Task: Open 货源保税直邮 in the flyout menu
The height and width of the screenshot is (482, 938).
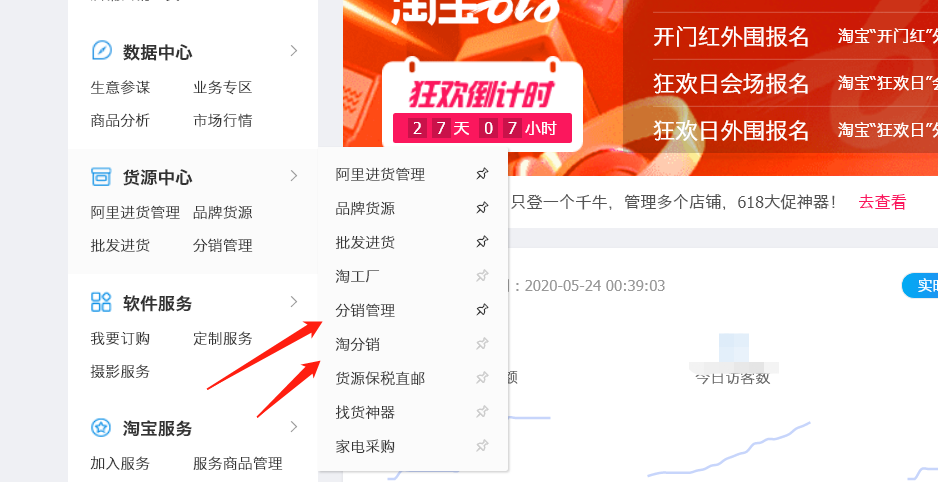Action: point(380,379)
